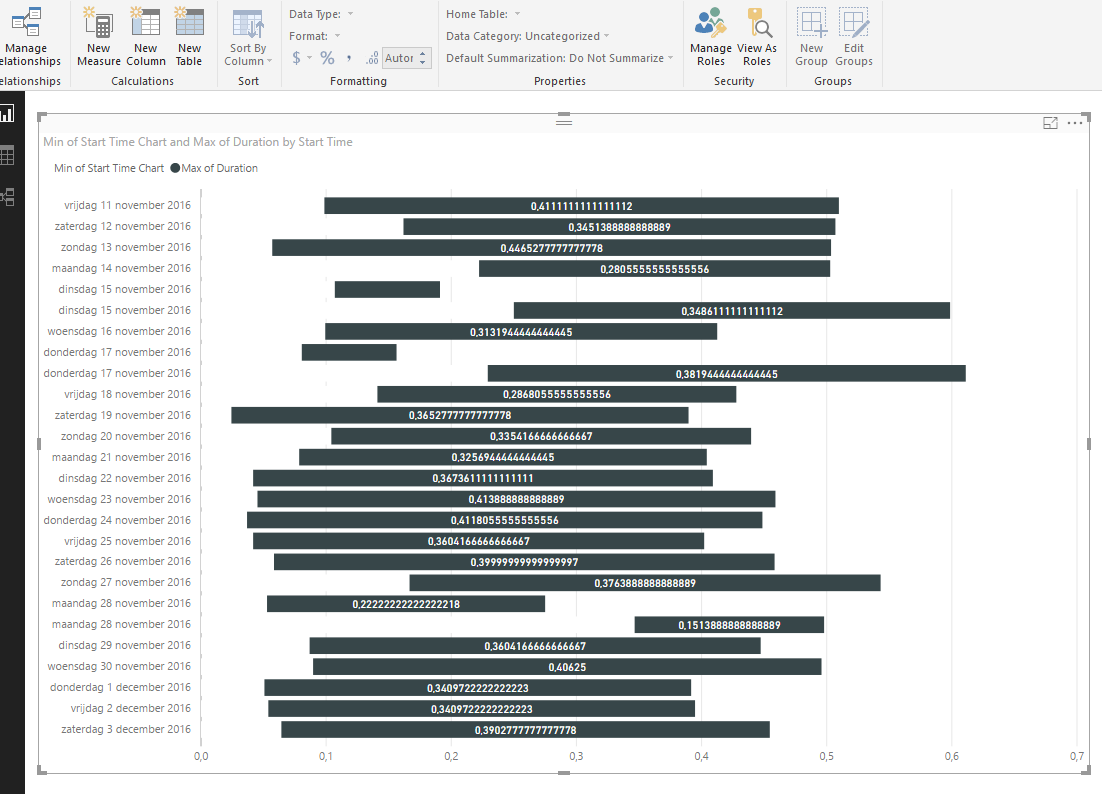Viewport: 1102px width, 794px height.
Task: Click Max of Duration legend marker
Action: pyautogui.click(x=175, y=168)
